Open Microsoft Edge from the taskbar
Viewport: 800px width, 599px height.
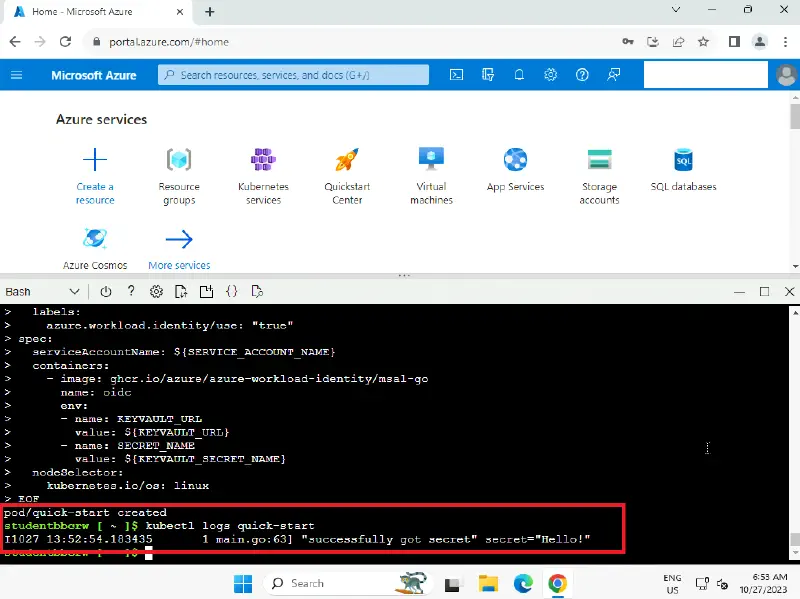(x=523, y=583)
